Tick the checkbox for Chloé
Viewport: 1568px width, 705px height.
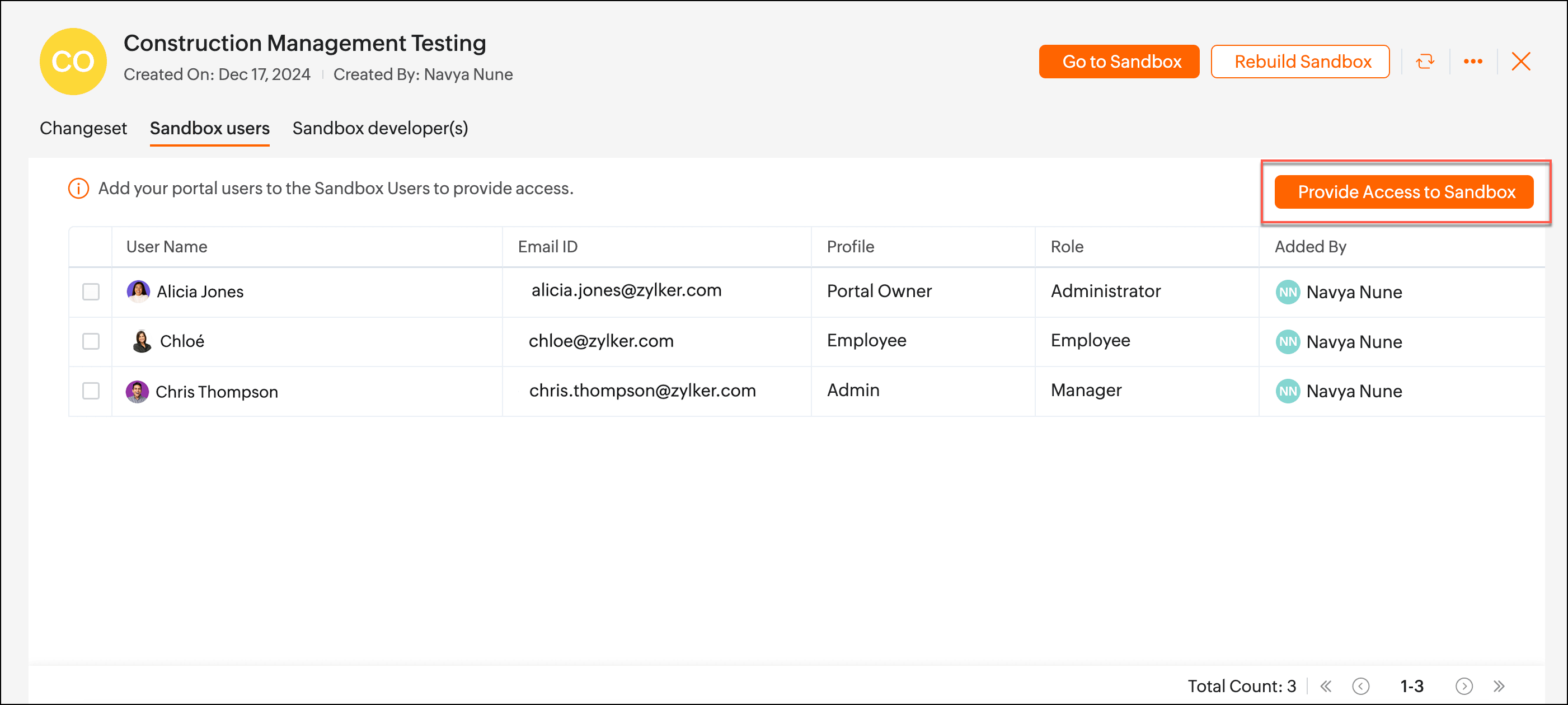tap(91, 341)
